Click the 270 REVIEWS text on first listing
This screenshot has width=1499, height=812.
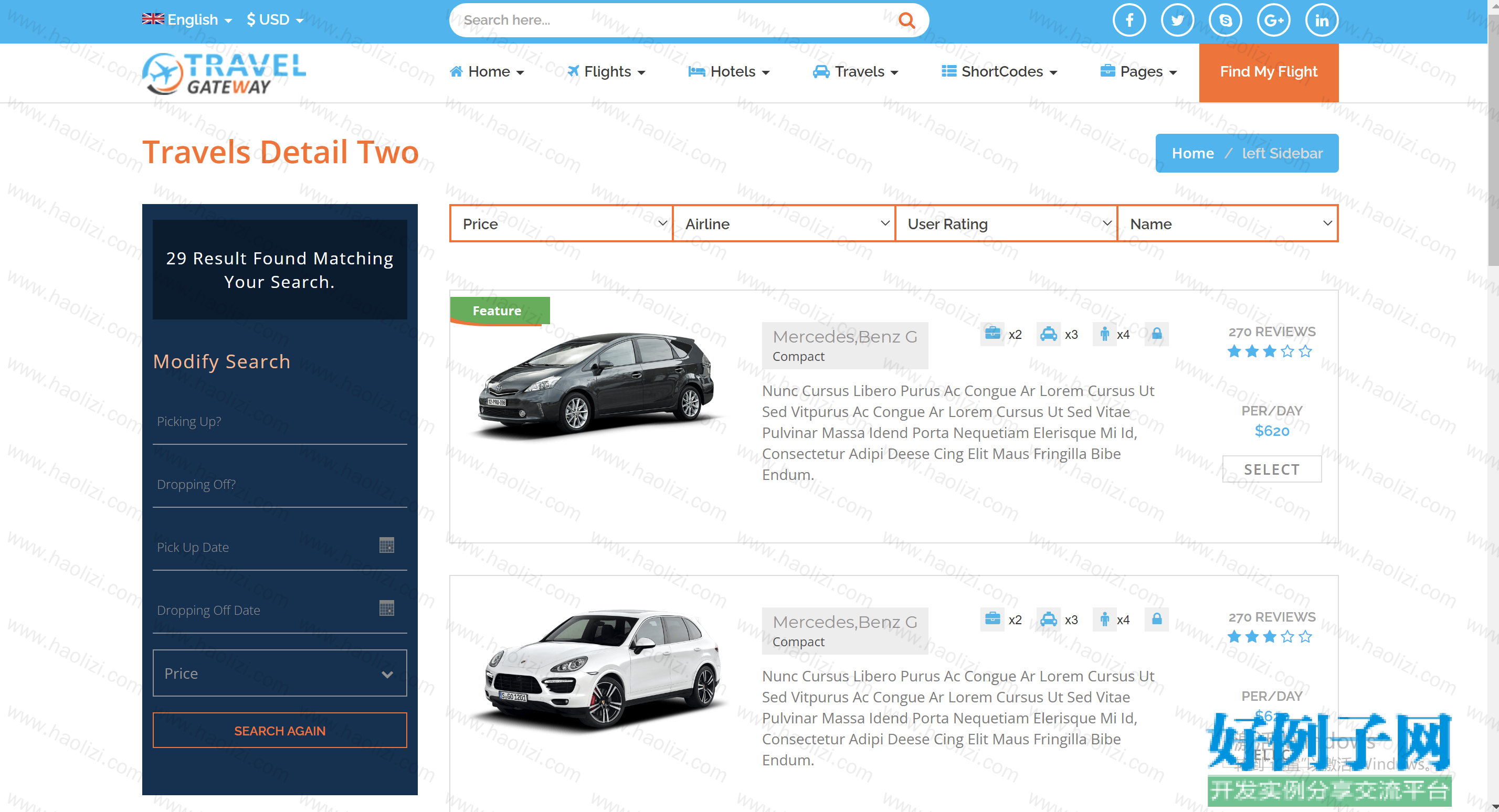tap(1271, 332)
